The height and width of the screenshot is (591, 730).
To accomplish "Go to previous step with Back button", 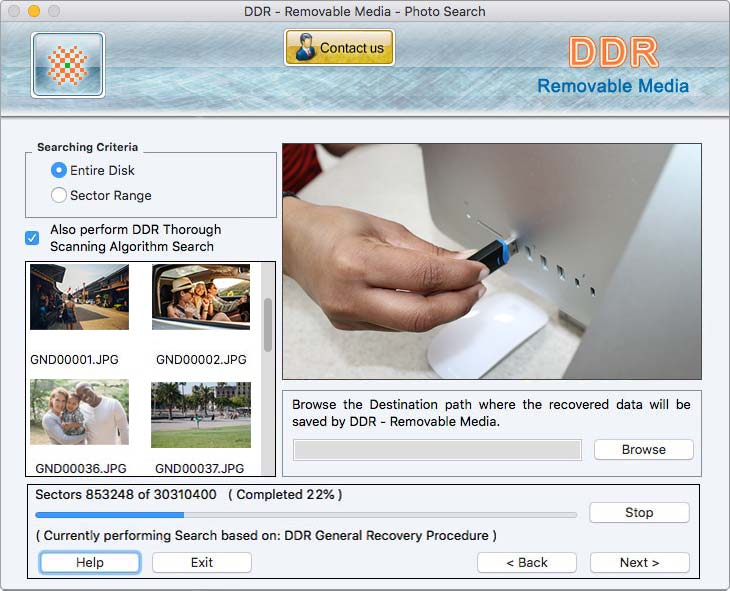I will point(527,563).
